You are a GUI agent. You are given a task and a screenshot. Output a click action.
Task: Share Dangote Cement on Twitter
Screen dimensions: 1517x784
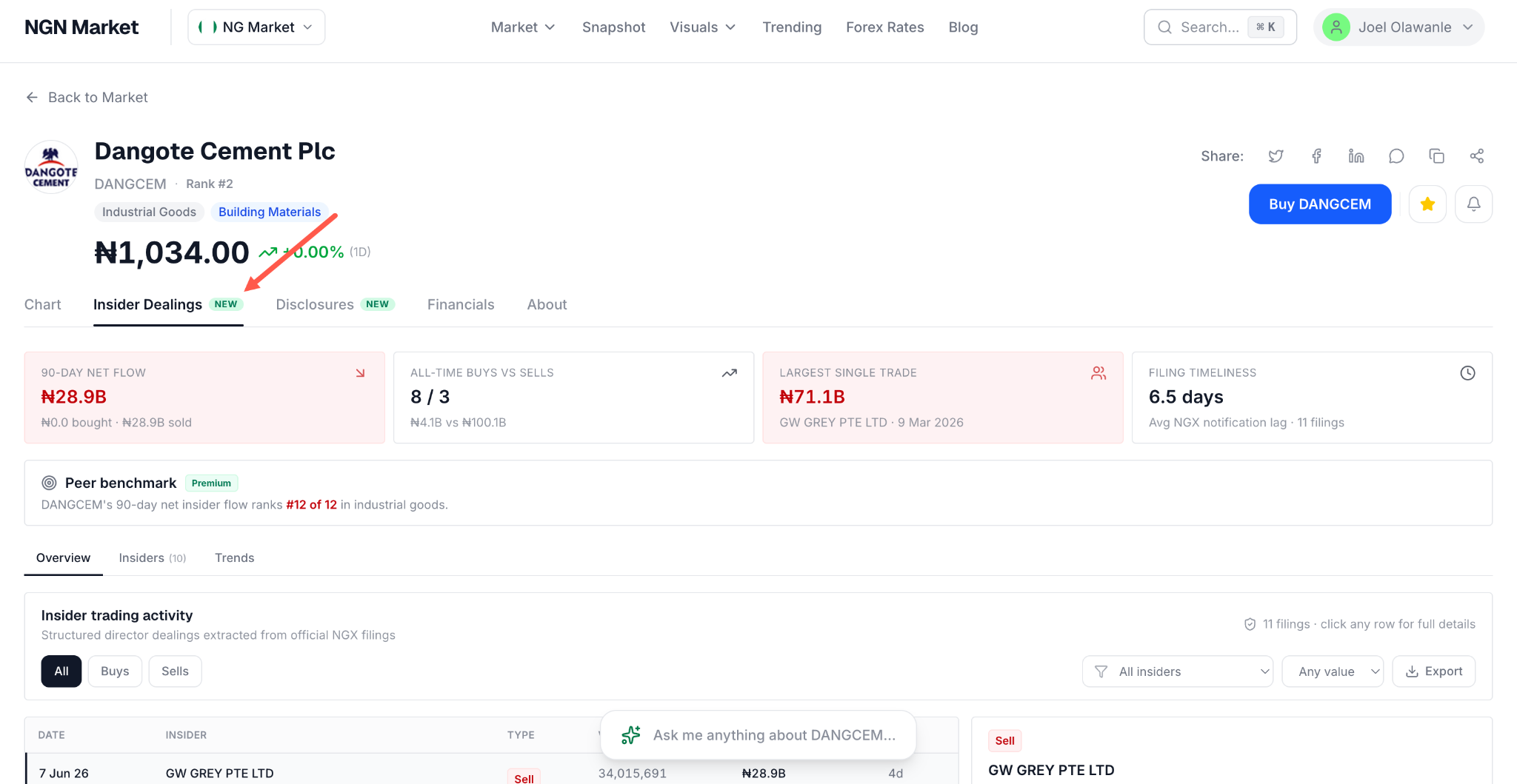tap(1276, 156)
